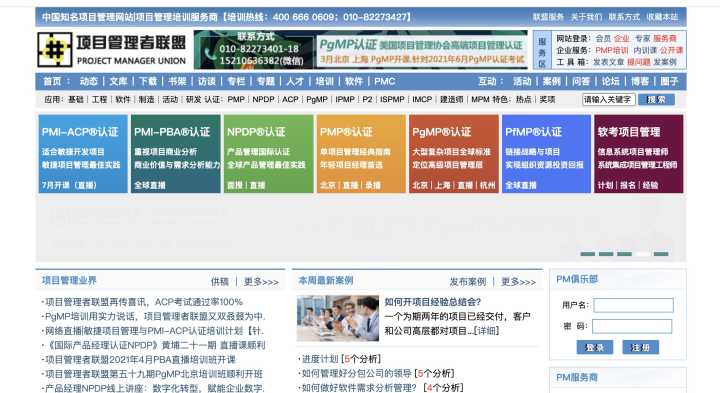720x393 pixels.
Task: Select 建造师 in the filter row
Action: [x=451, y=99]
